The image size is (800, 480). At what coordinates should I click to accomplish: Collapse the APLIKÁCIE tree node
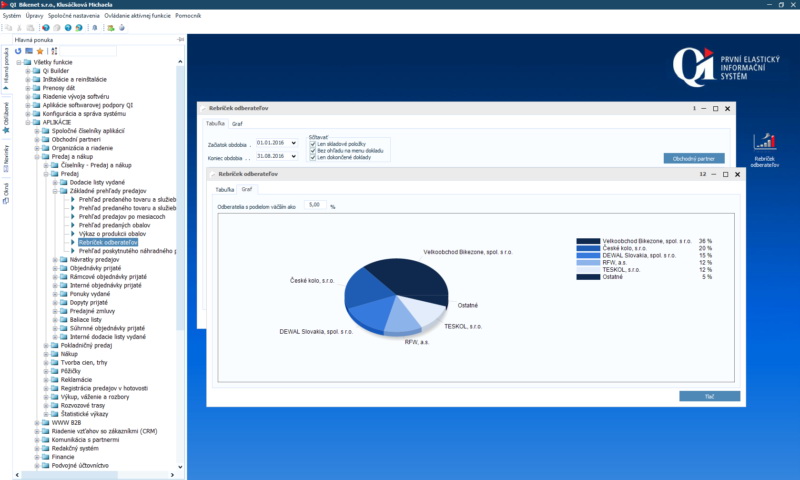(x=28, y=122)
